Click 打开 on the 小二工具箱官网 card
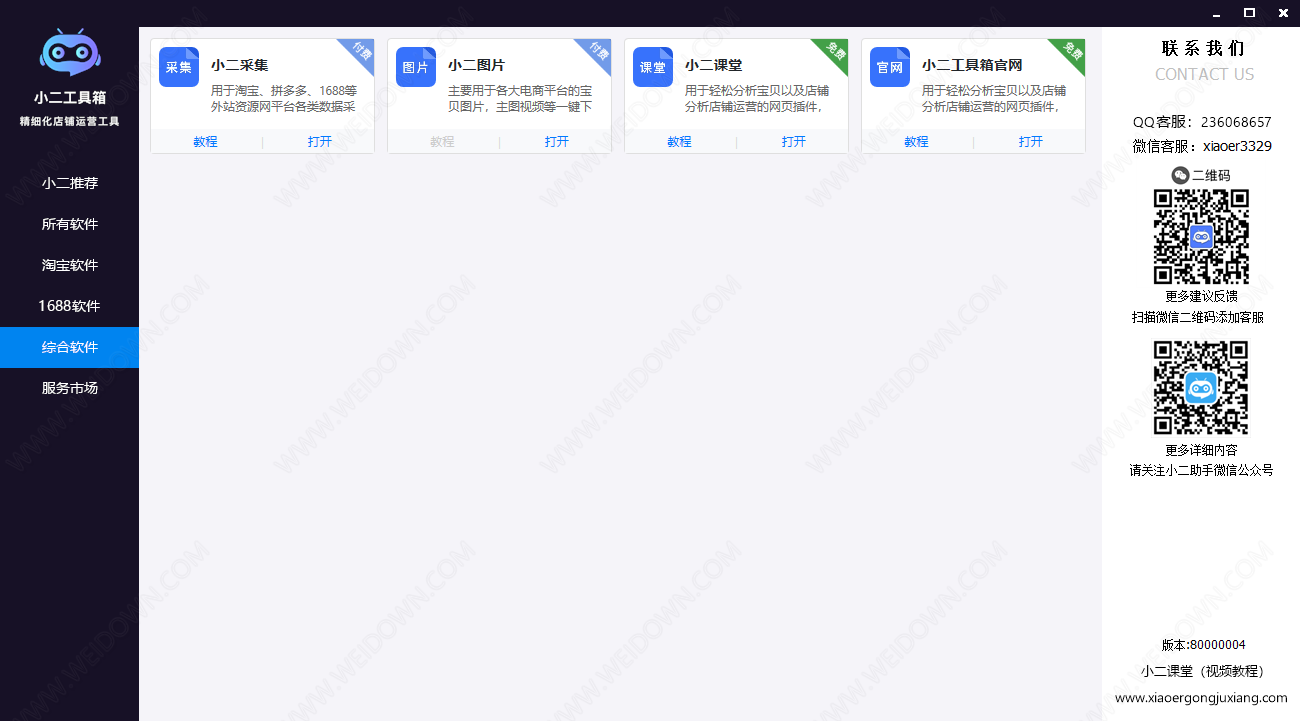 (1031, 142)
